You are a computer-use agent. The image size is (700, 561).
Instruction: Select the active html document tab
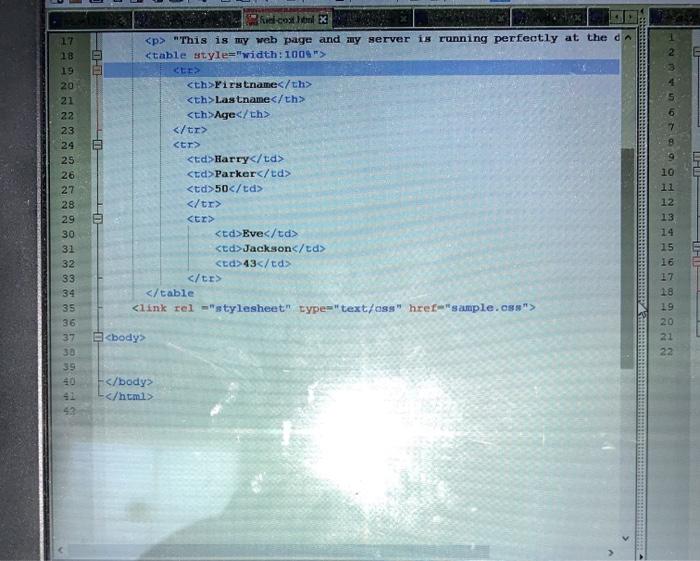(x=288, y=20)
